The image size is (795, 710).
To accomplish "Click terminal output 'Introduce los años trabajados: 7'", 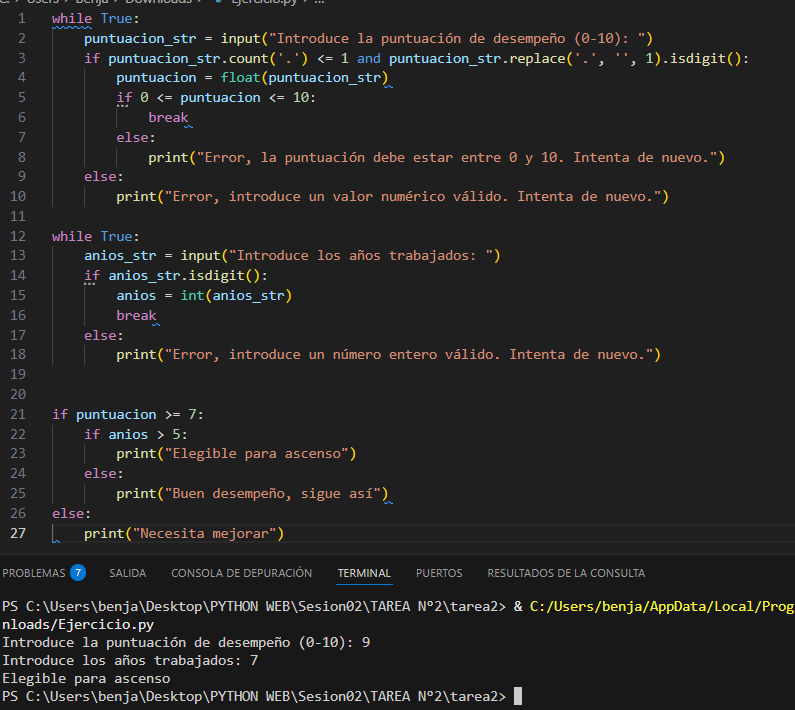I will 130,660.
